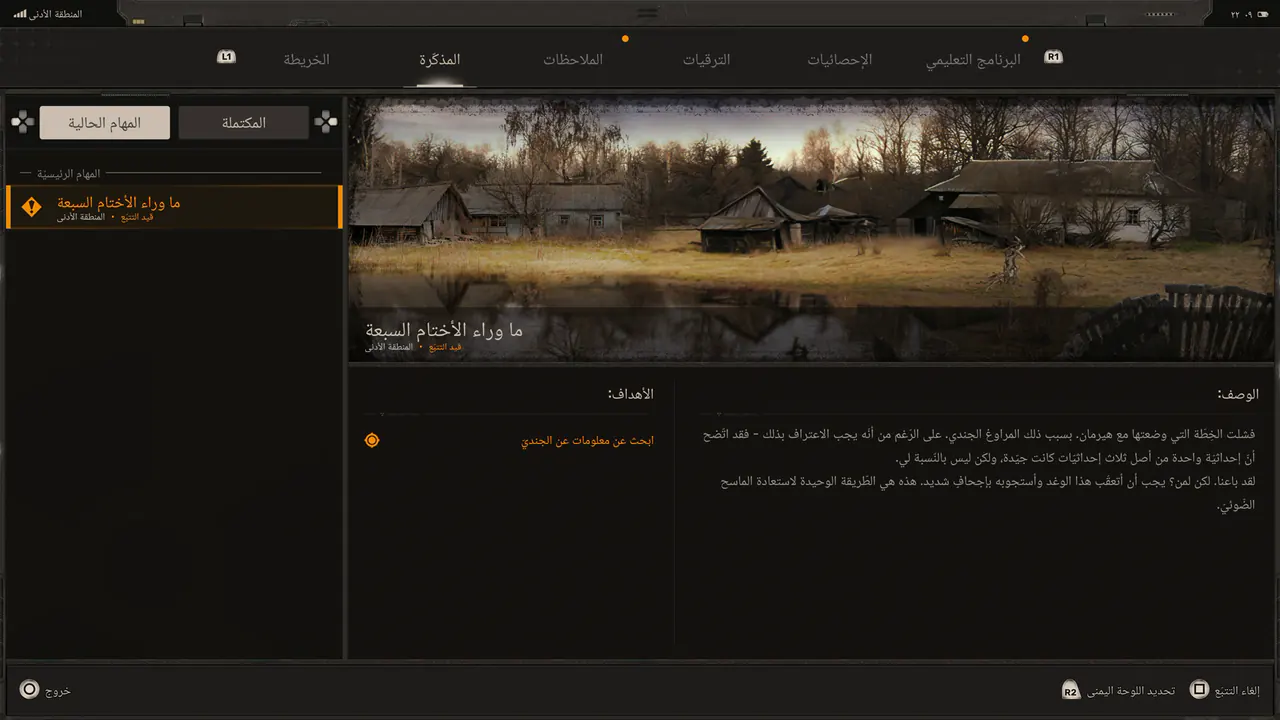The image size is (1280, 720).
Task: Click the right D-pad icon beside المكتملة
Action: (325, 122)
